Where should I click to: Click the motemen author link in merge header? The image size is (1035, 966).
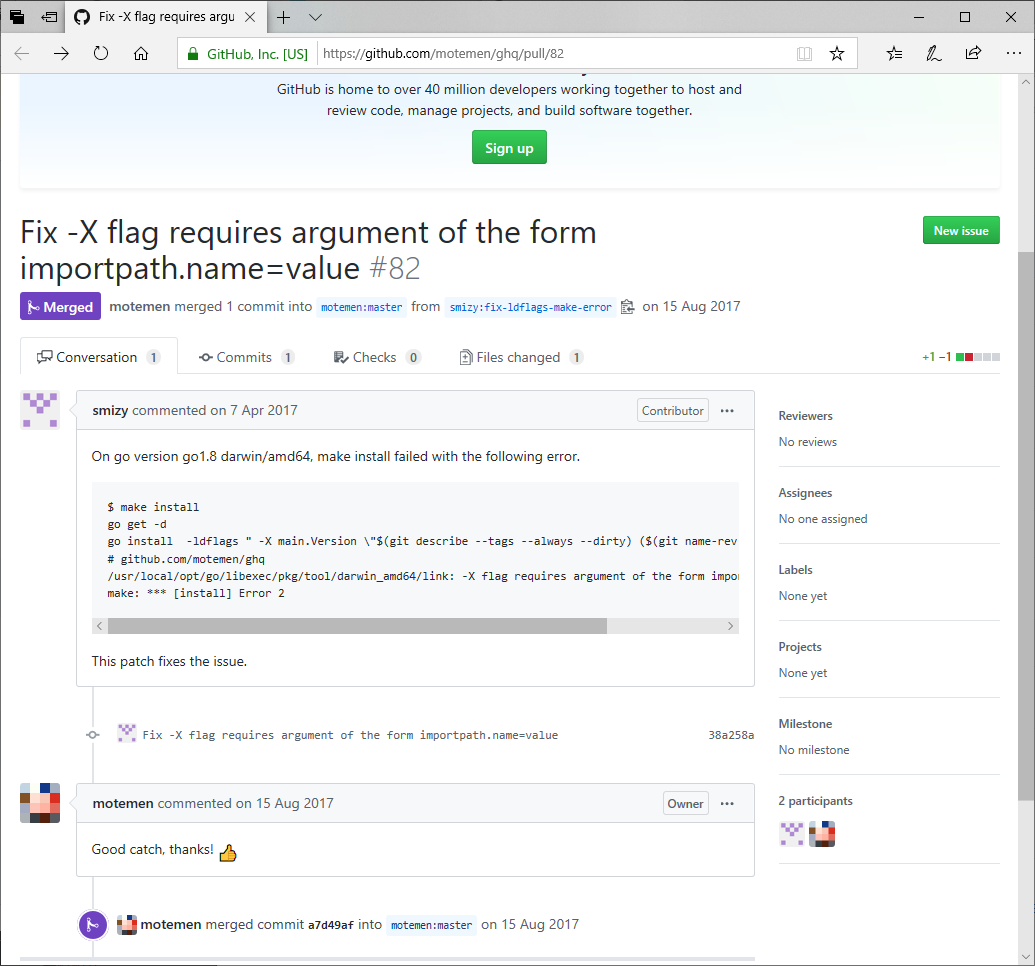coord(139,306)
